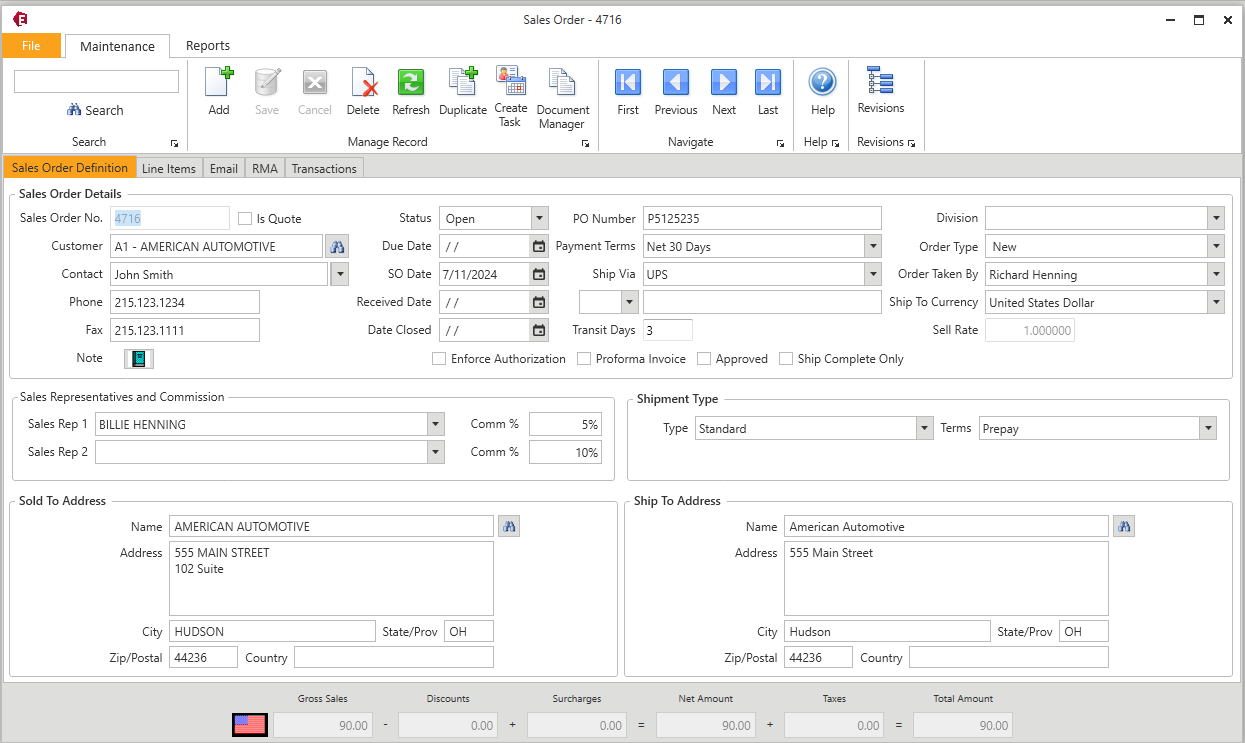Viewport: 1245px width, 743px height.
Task: Check the Approved checkbox
Action: [703, 358]
